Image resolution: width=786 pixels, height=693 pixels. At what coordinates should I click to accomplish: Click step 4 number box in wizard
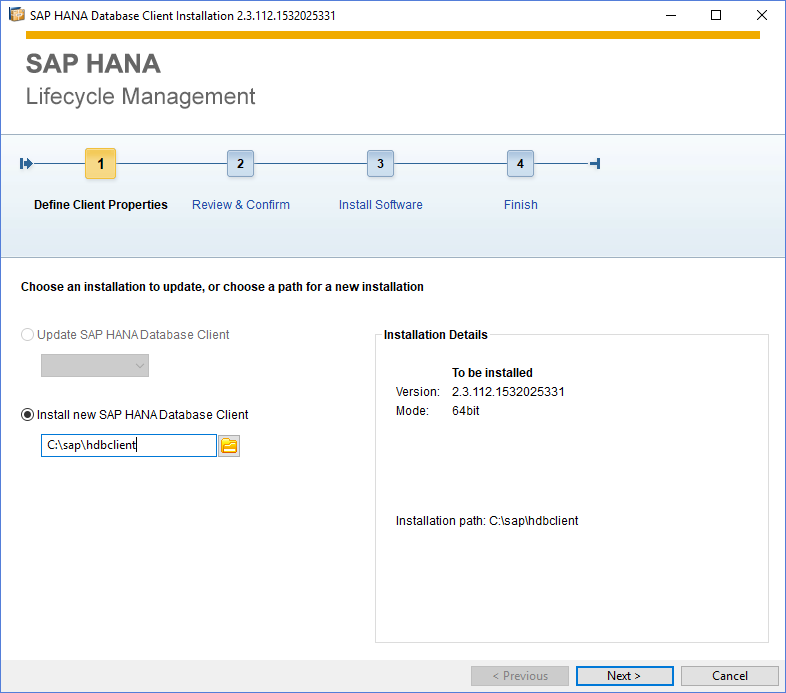[x=520, y=163]
